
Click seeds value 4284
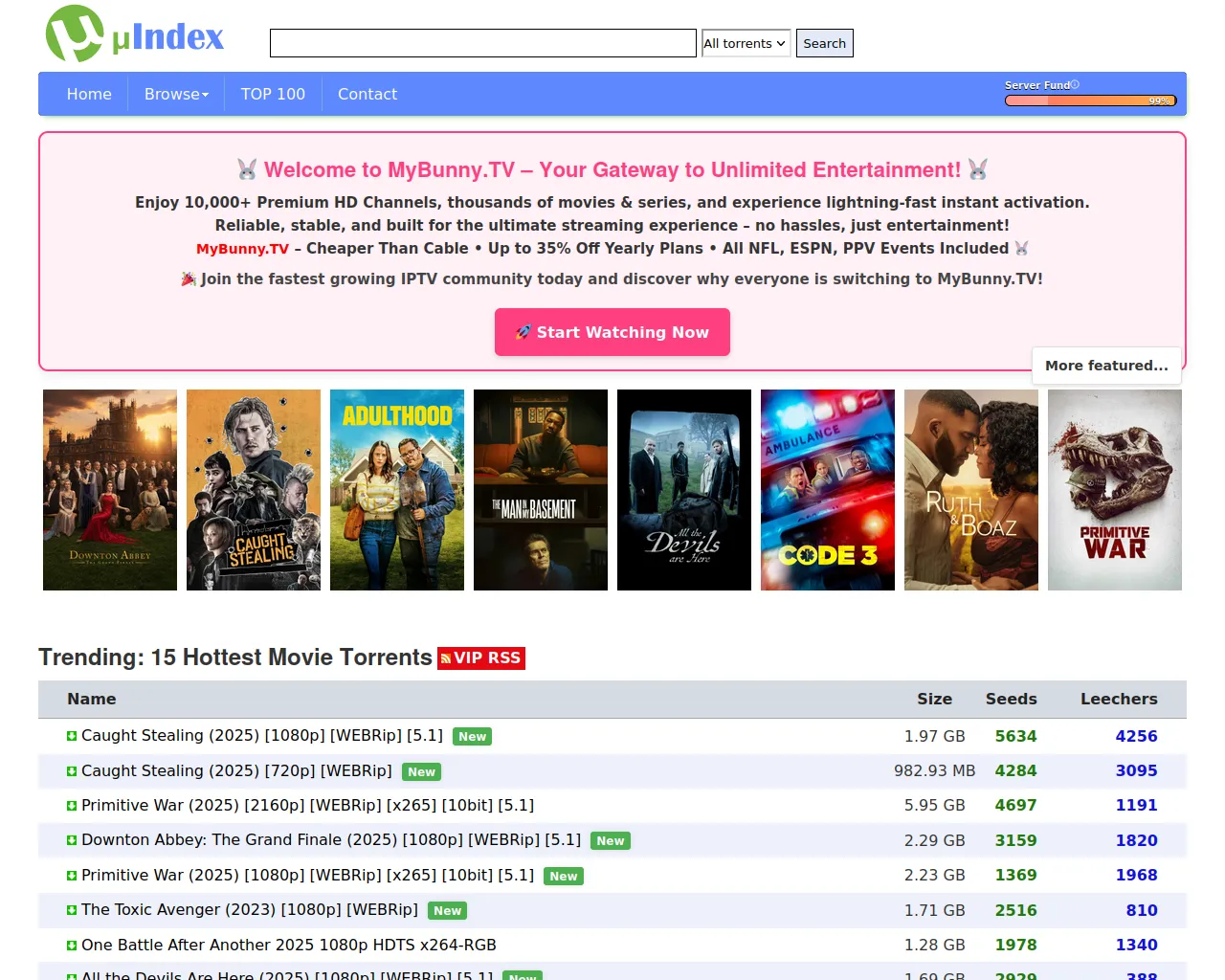(1015, 770)
